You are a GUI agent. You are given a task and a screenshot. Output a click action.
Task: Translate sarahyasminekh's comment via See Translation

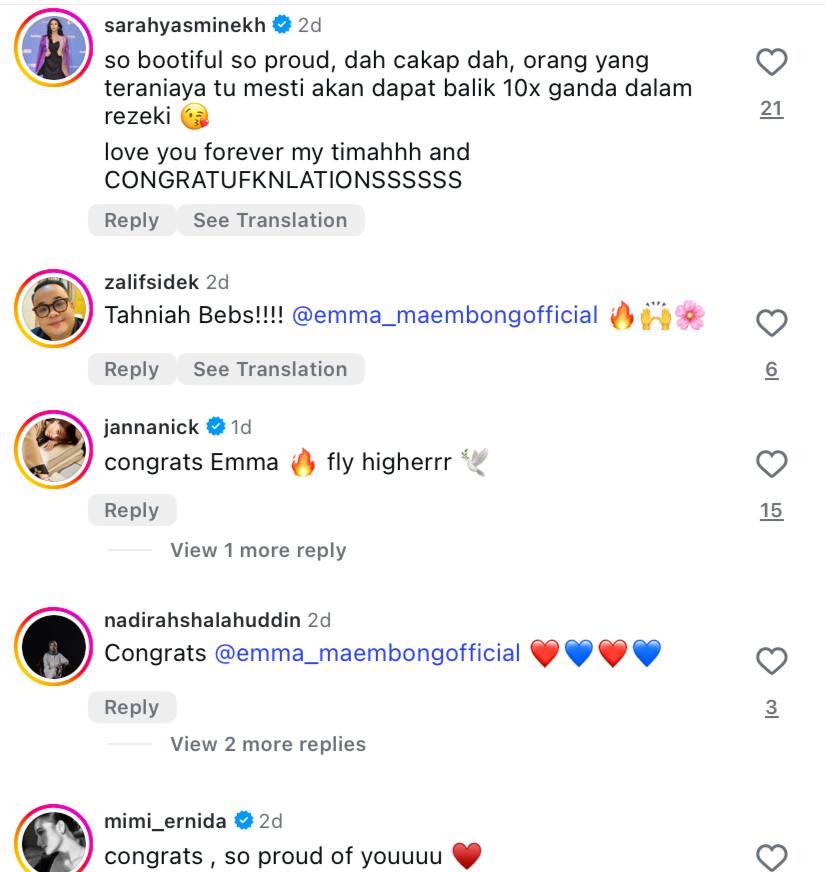[x=270, y=220]
